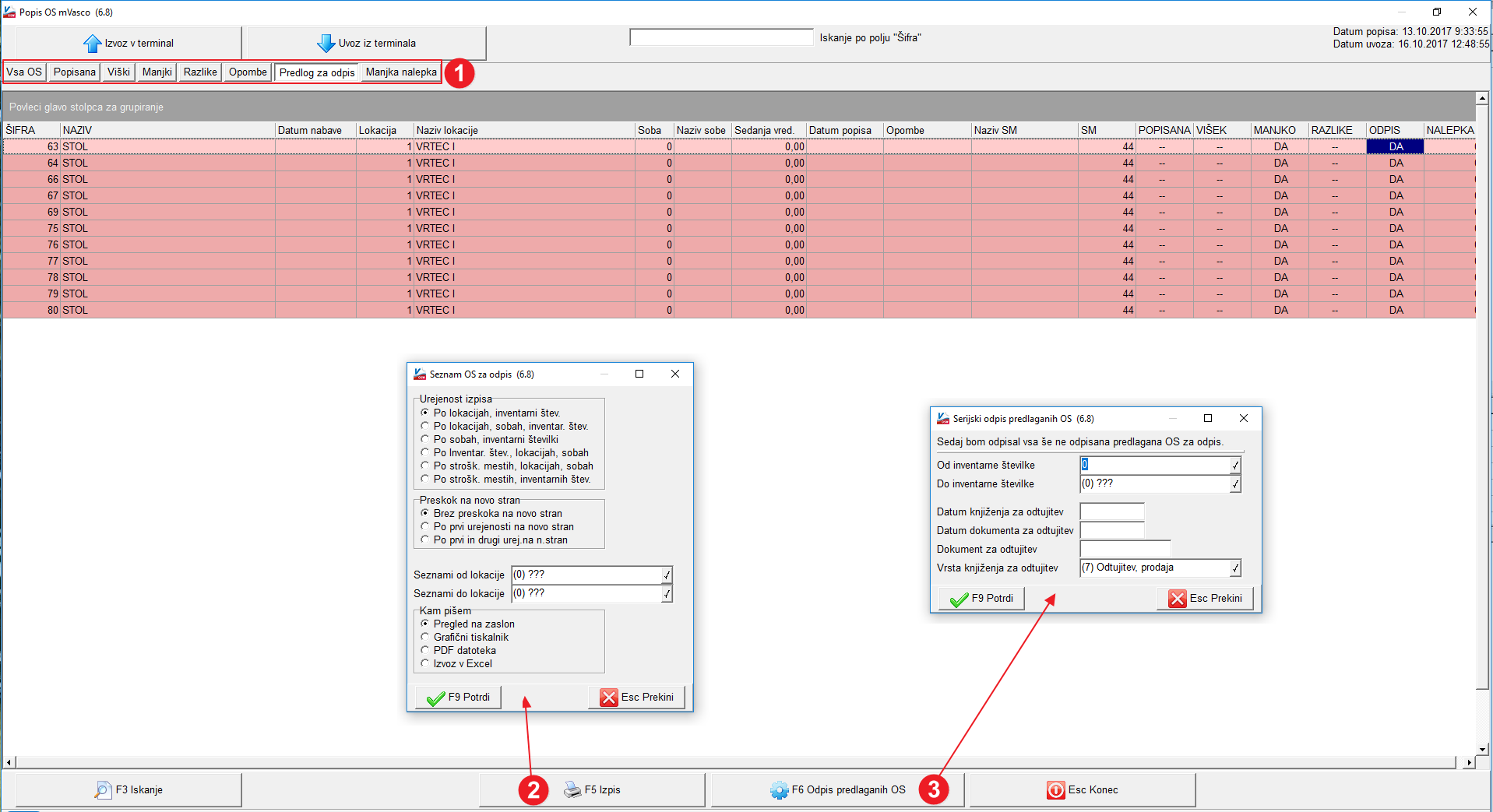
Task: Click Datum dokumenta za odtujitev field
Action: coord(1112,531)
